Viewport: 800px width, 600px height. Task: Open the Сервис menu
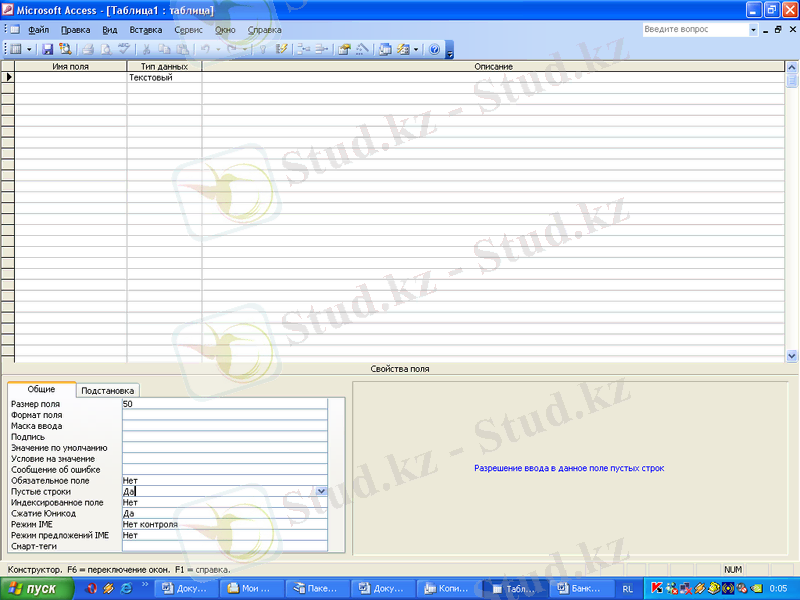[188, 30]
